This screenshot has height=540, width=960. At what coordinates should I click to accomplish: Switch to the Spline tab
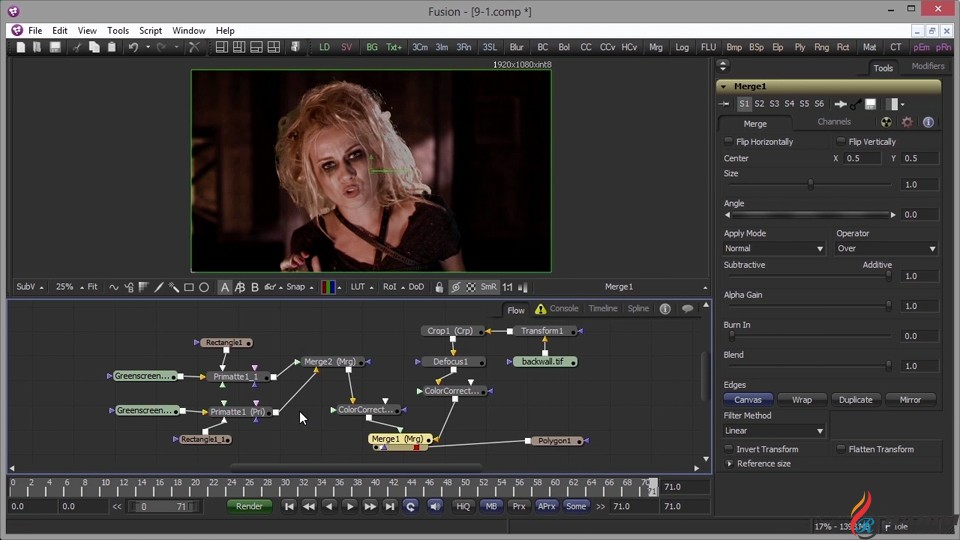pos(638,309)
